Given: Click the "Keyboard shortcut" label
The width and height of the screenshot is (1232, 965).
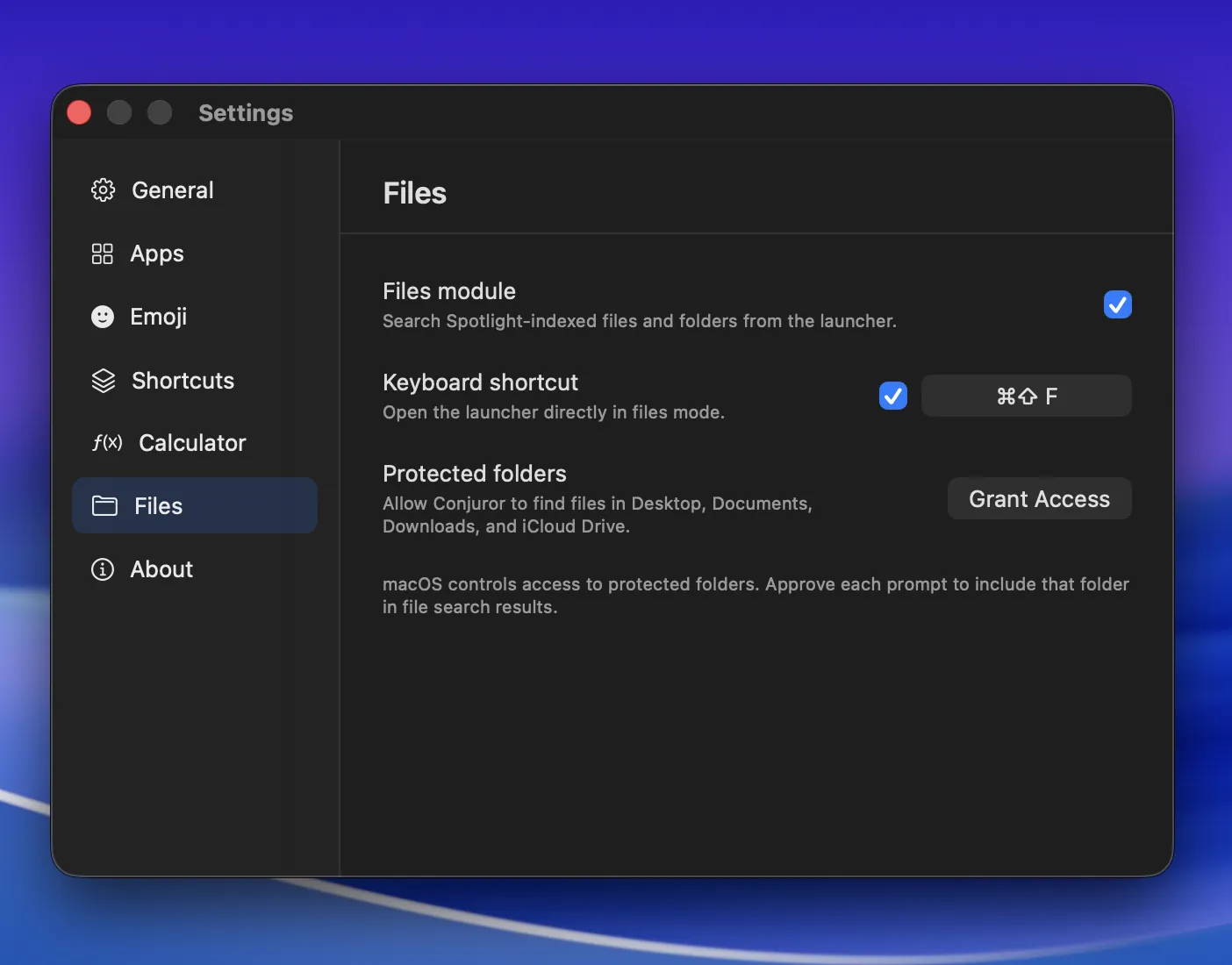Looking at the screenshot, I should point(481,382).
